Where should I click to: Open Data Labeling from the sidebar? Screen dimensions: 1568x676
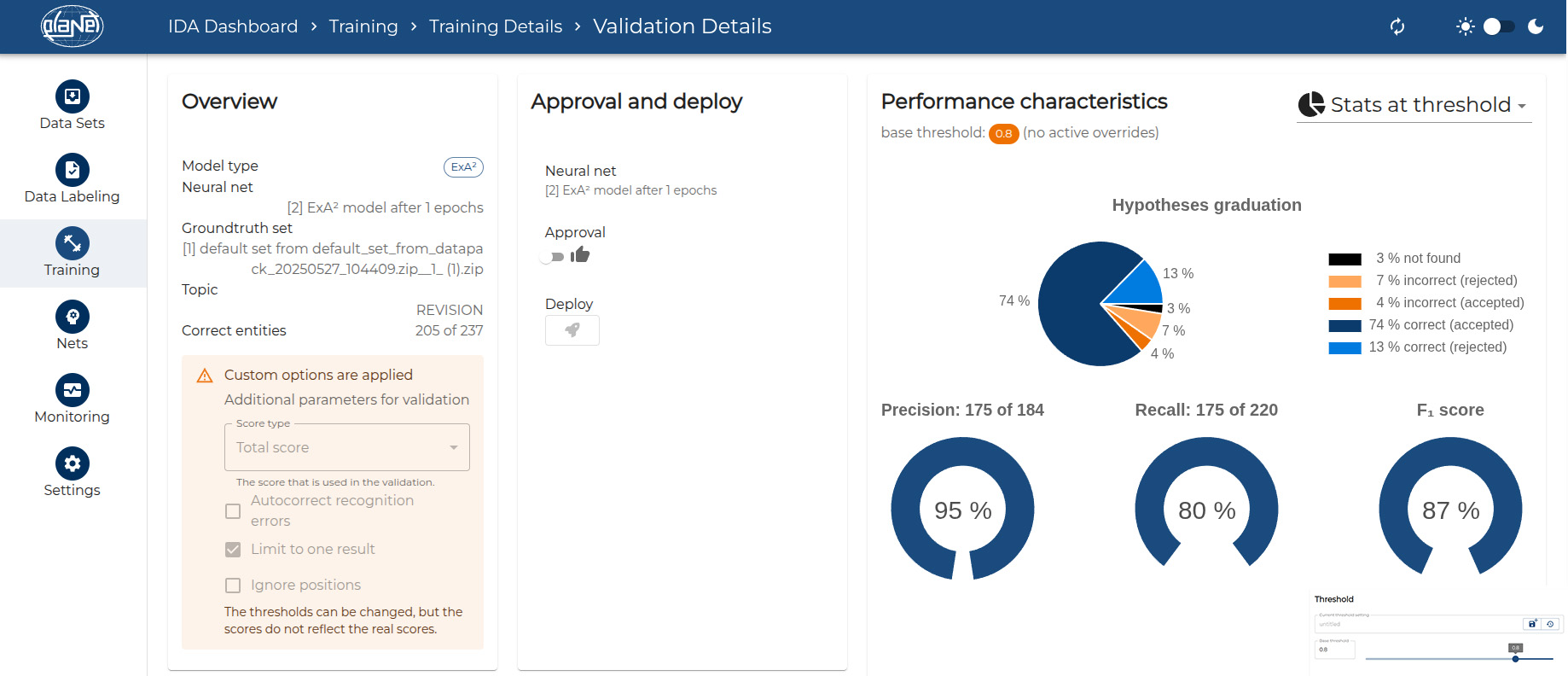click(x=73, y=171)
